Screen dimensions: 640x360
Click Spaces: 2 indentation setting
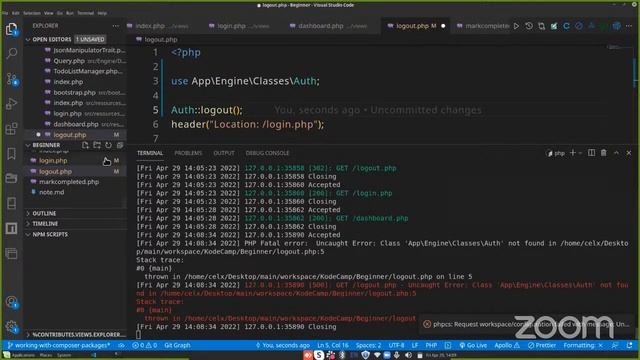pos(368,345)
